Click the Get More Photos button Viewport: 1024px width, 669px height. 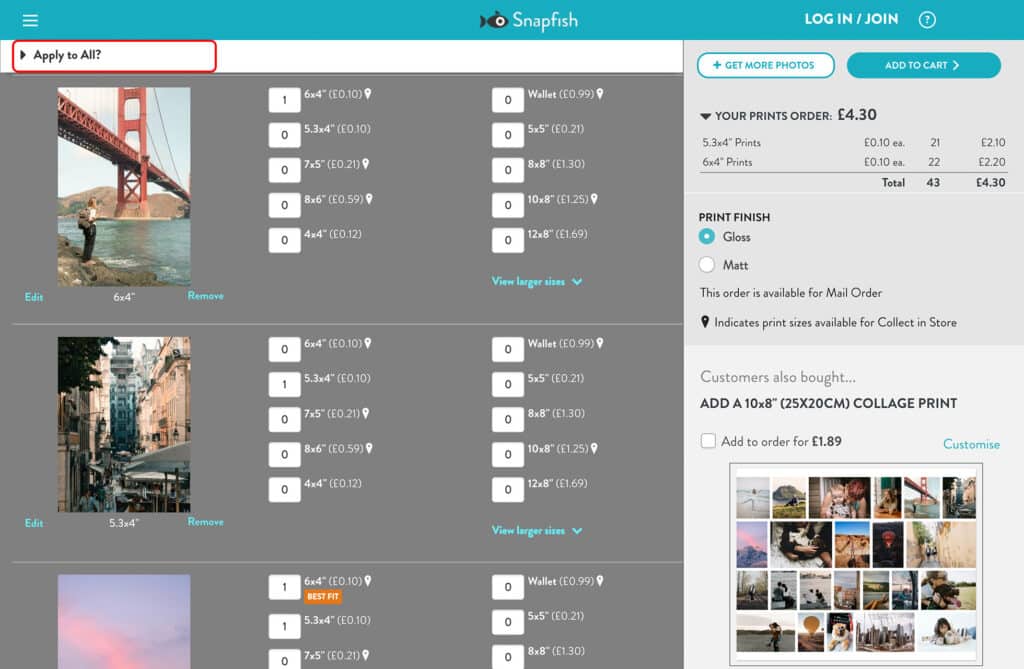click(x=765, y=65)
